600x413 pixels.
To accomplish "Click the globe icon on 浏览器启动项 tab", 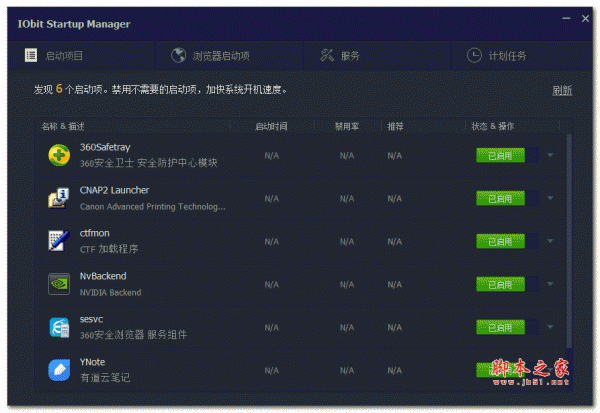I will tap(178, 56).
